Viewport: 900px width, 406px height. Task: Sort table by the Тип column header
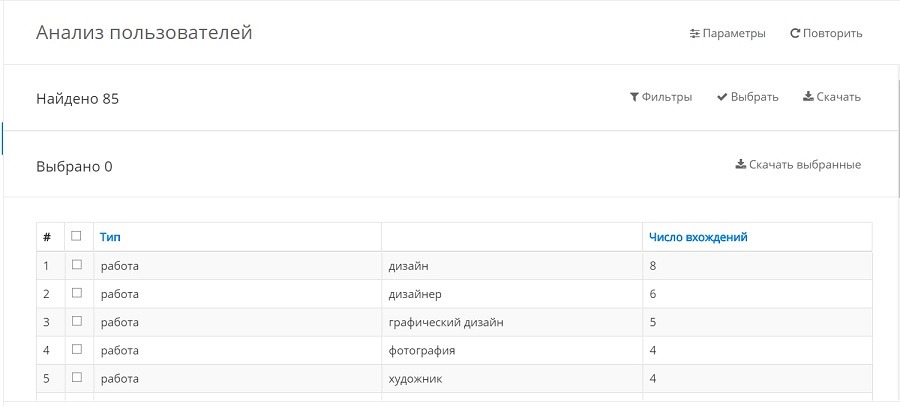[110, 237]
